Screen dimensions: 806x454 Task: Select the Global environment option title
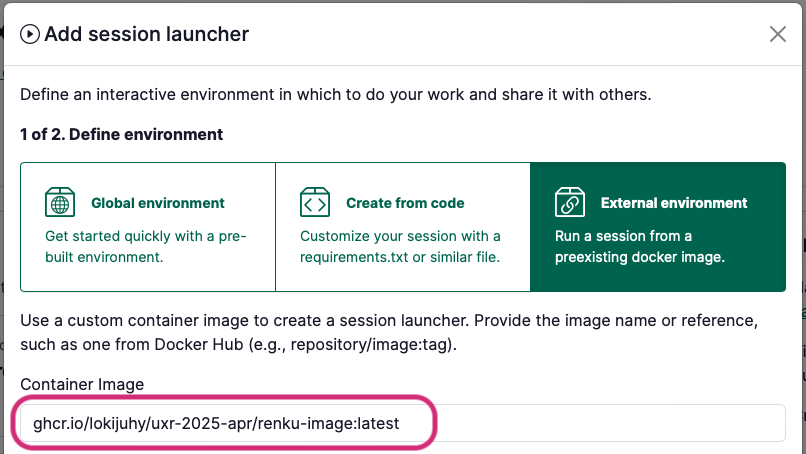(158, 203)
